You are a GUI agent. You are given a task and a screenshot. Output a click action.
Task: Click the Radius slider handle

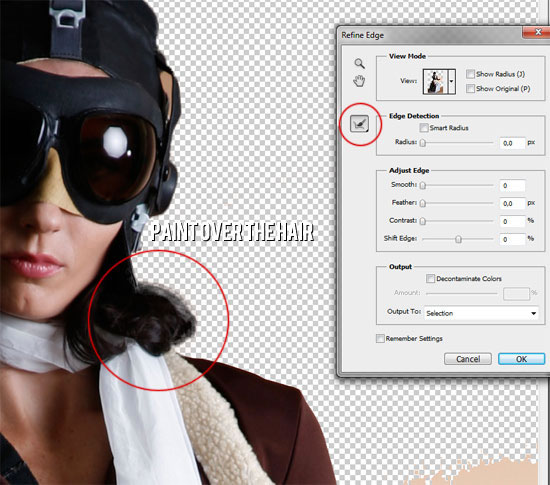click(x=423, y=143)
